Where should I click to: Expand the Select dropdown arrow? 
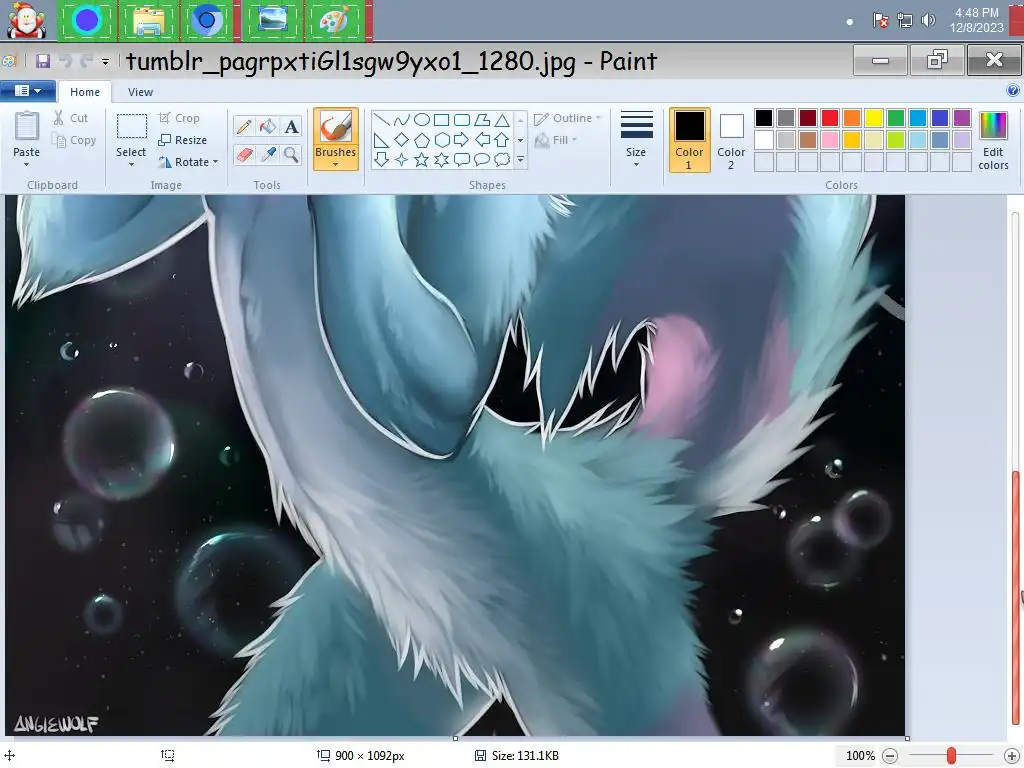[x=131, y=165]
